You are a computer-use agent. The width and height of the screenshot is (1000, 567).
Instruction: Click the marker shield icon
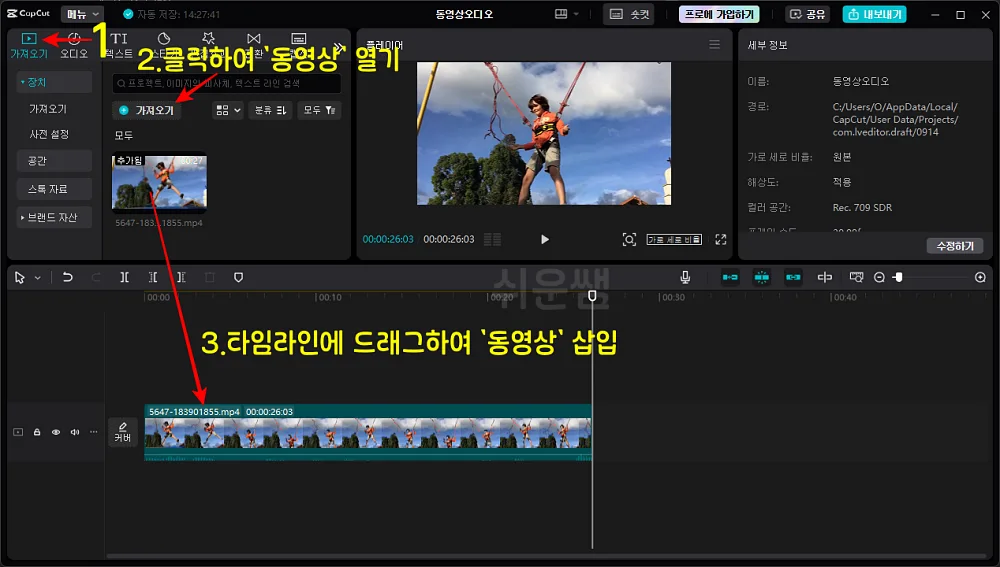[x=239, y=277]
